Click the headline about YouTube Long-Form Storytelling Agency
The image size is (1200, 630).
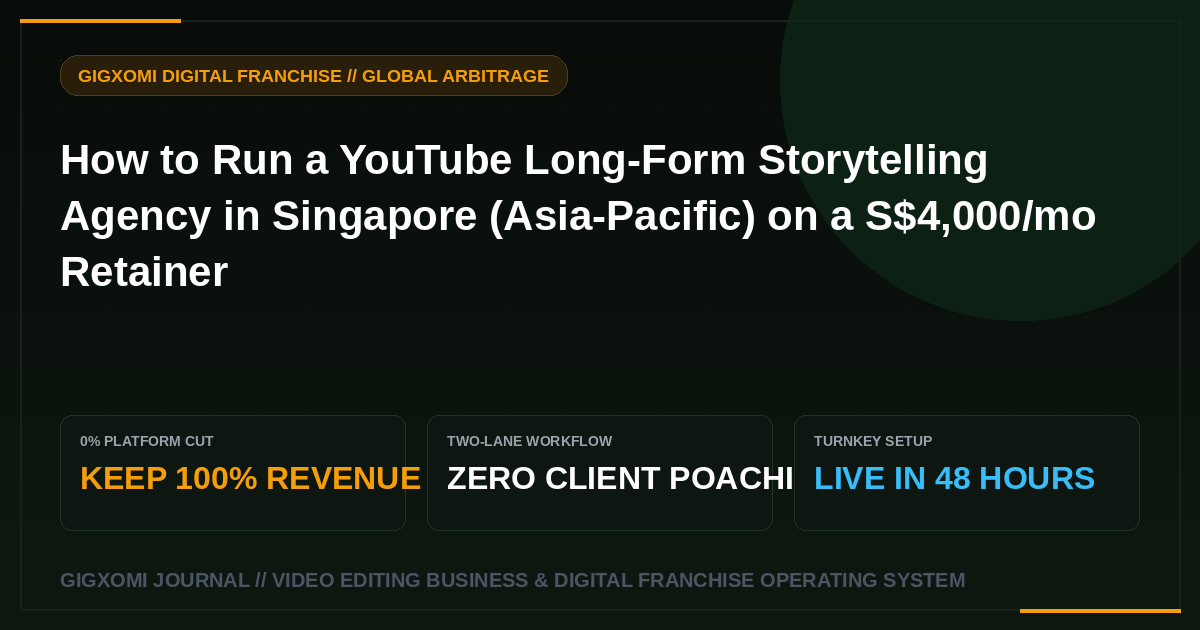(578, 216)
